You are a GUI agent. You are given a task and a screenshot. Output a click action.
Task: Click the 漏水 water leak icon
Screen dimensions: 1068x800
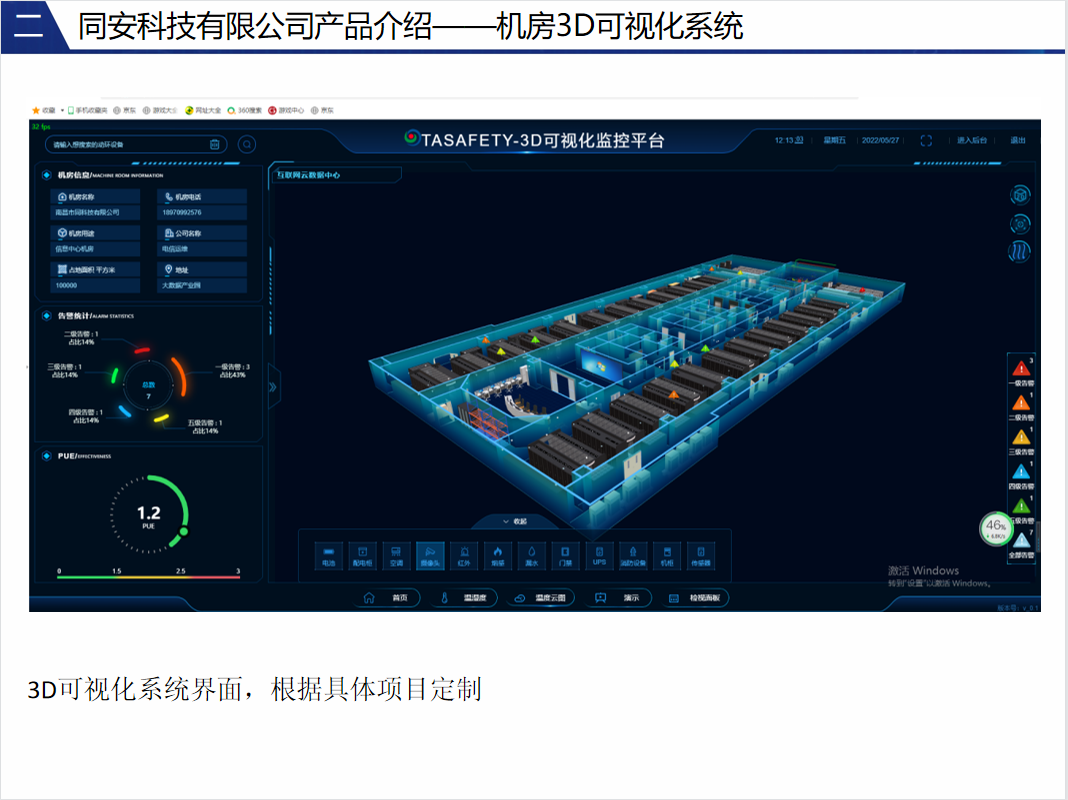click(x=531, y=555)
